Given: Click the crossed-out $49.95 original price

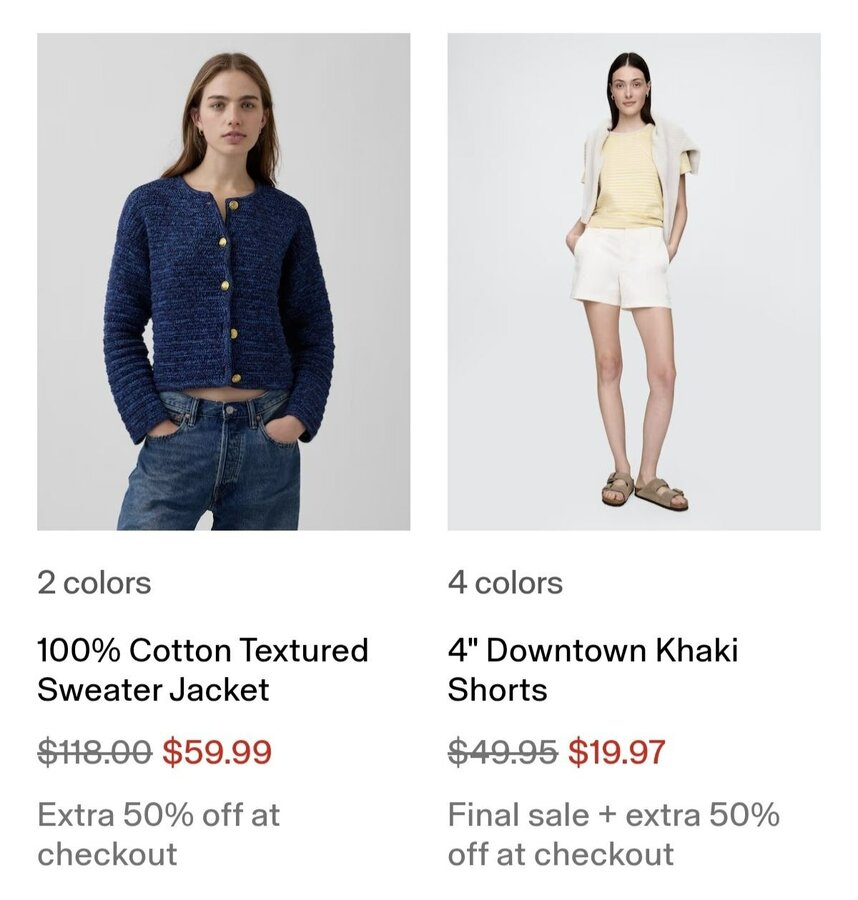Looking at the screenshot, I should pyautogui.click(x=502, y=752).
